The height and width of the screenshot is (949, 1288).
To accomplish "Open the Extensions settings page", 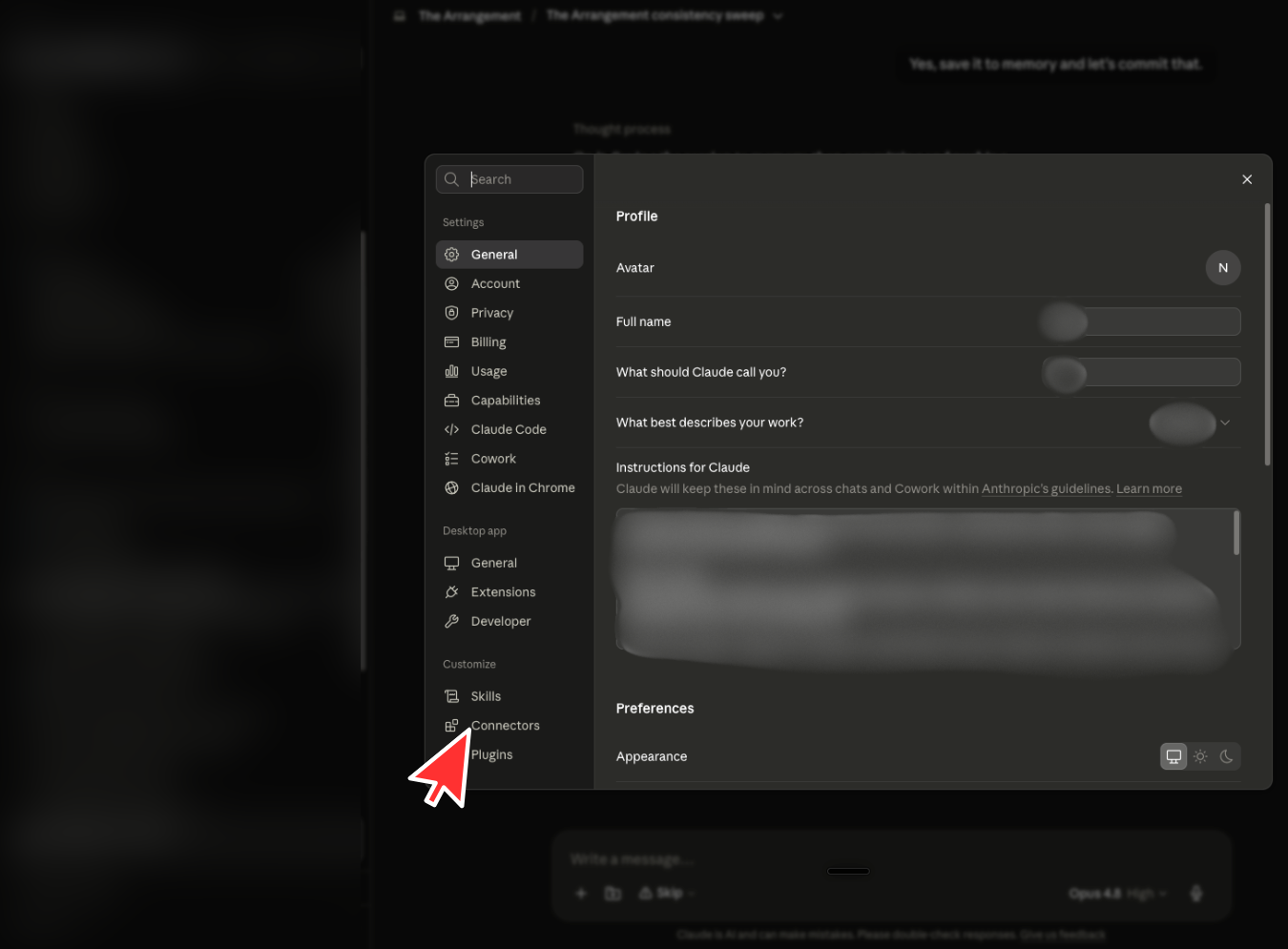I will pyautogui.click(x=509, y=592).
